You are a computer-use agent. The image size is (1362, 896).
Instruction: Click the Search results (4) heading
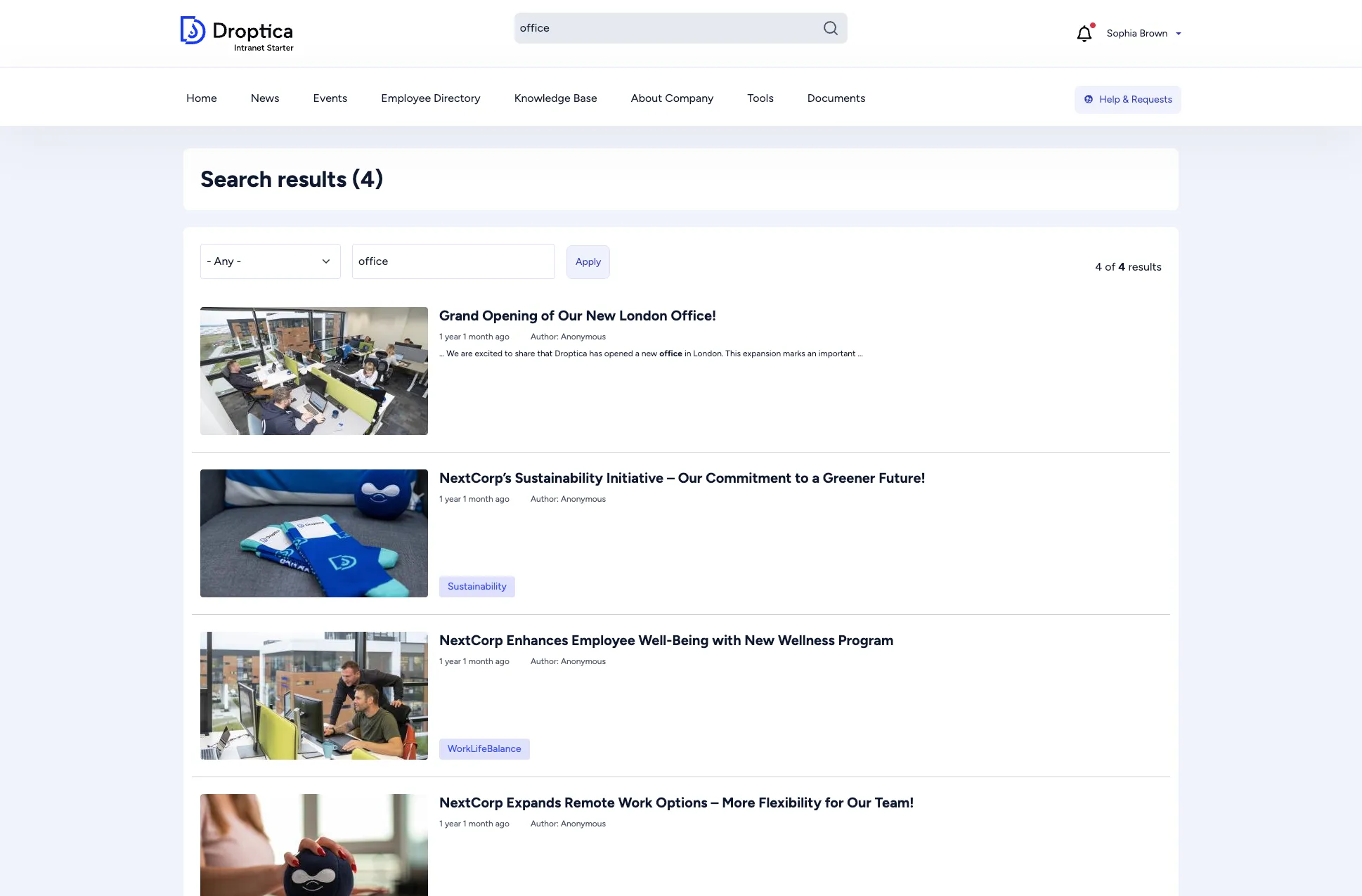[x=292, y=179]
